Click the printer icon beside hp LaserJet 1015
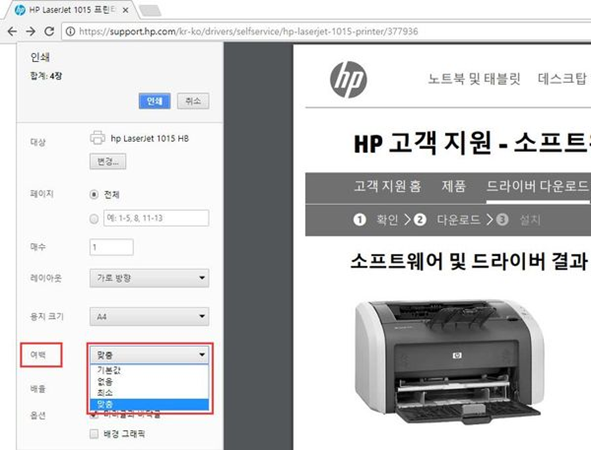The image size is (591, 450). 97,138
